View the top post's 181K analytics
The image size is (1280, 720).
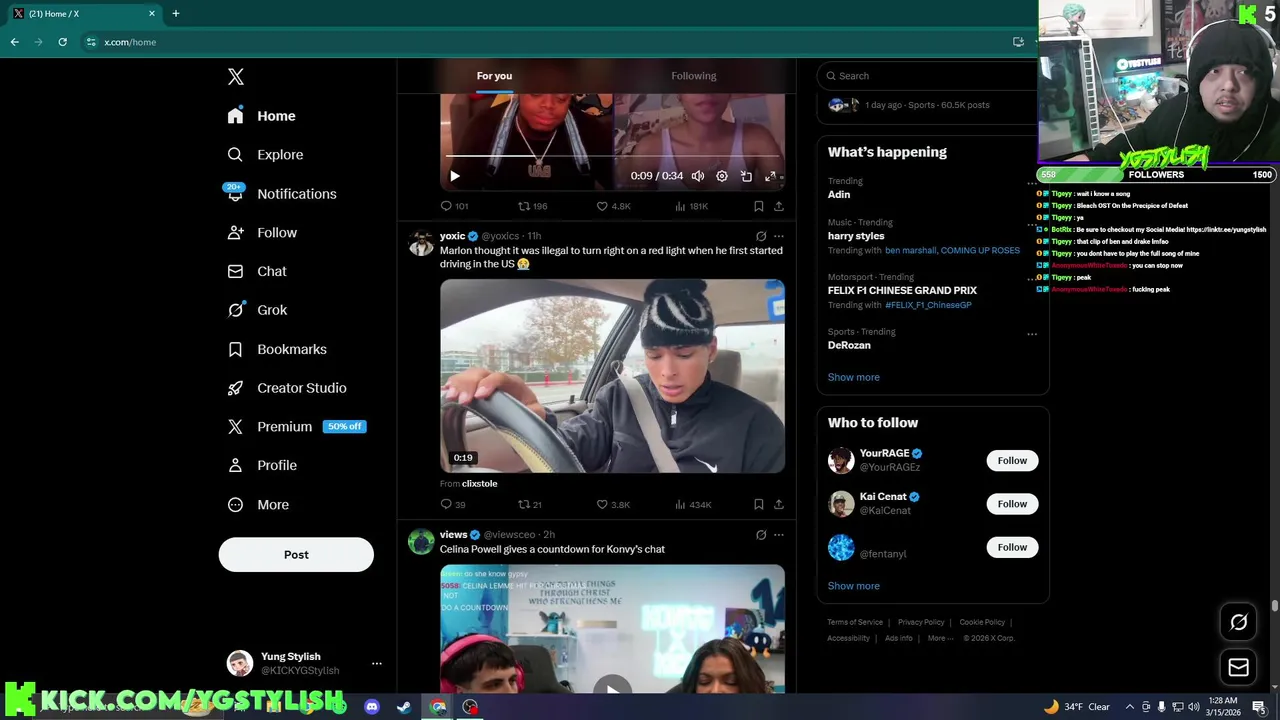(x=691, y=206)
